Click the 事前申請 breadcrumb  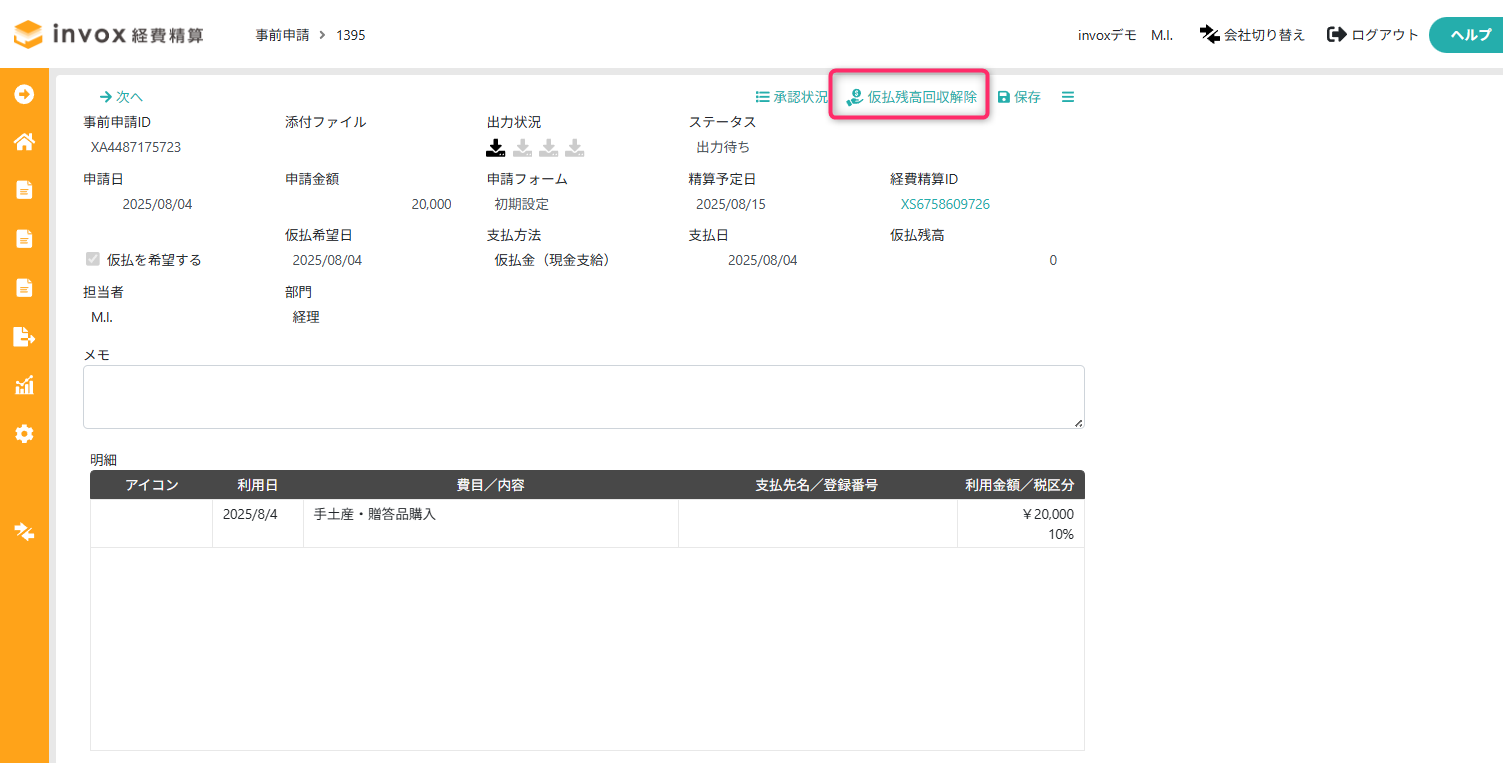tap(283, 35)
